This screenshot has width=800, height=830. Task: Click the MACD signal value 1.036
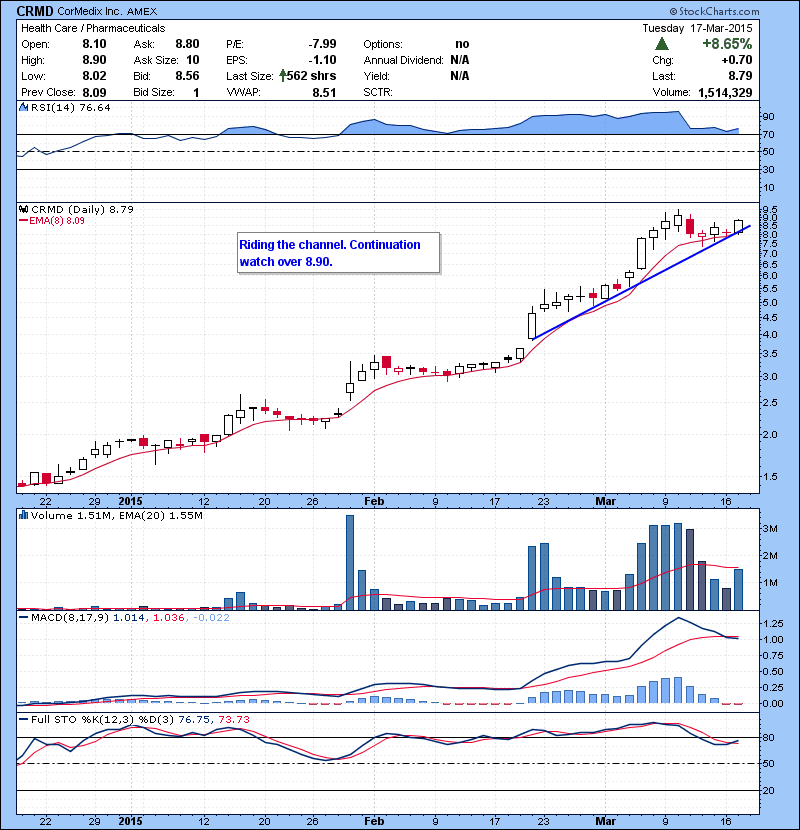coord(168,617)
